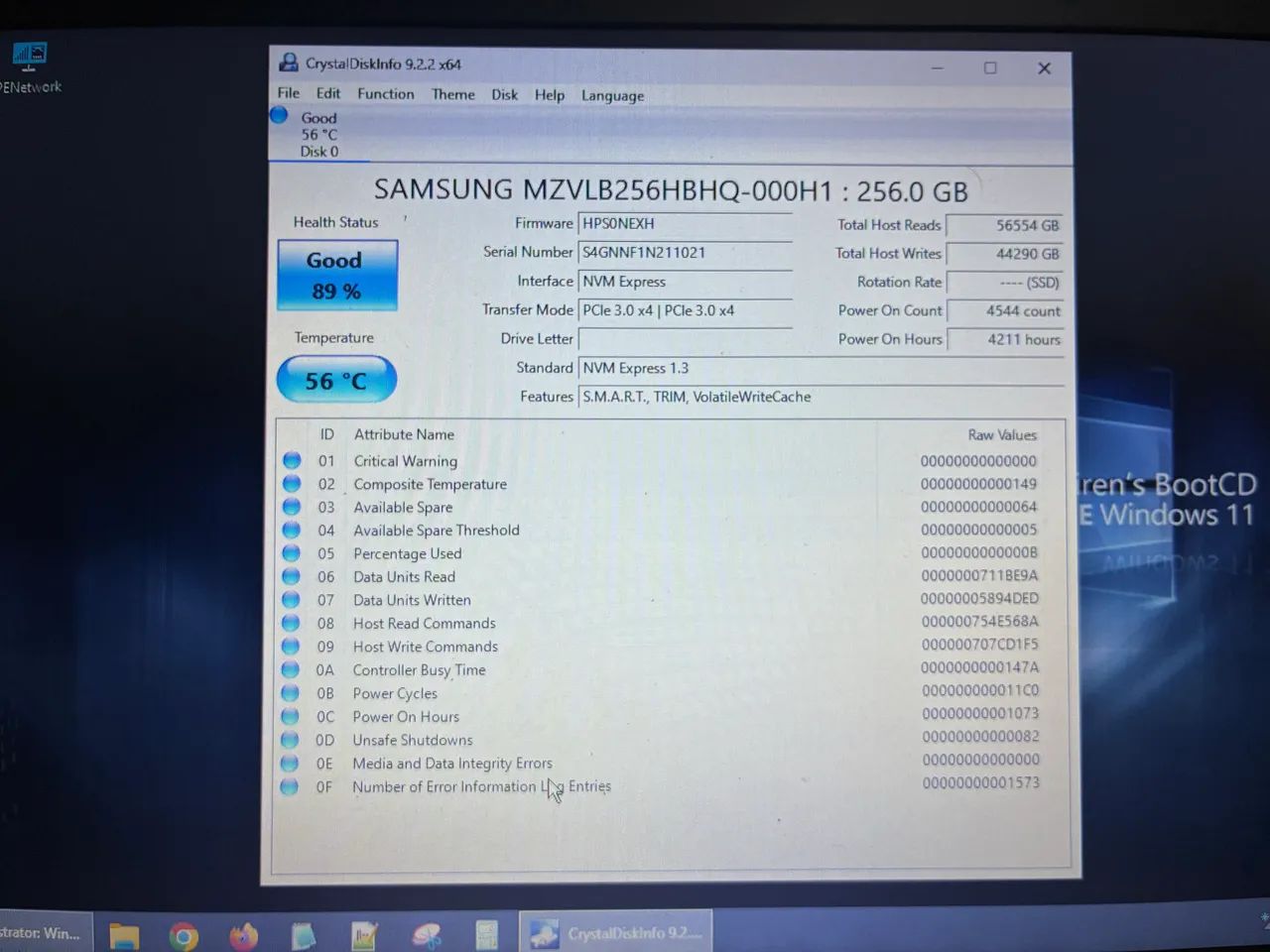The width and height of the screenshot is (1270, 952).
Task: Click the Good 89 % health status button
Action: (x=337, y=275)
